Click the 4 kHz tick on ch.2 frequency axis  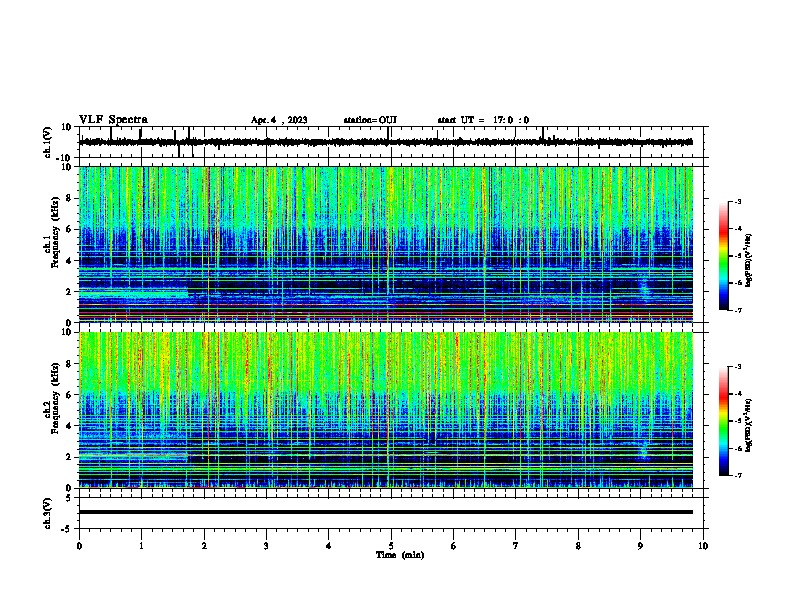[x=69, y=426]
